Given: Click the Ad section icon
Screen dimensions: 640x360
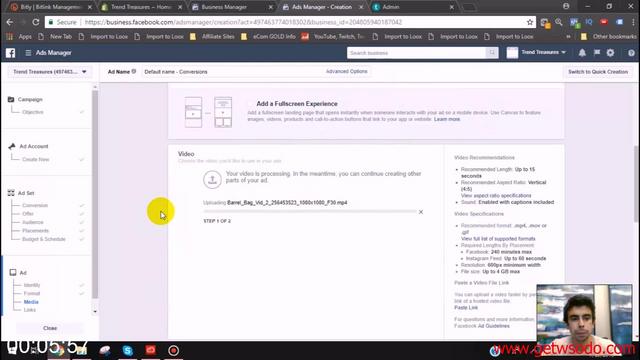Looking at the screenshot, I should coord(13,272).
